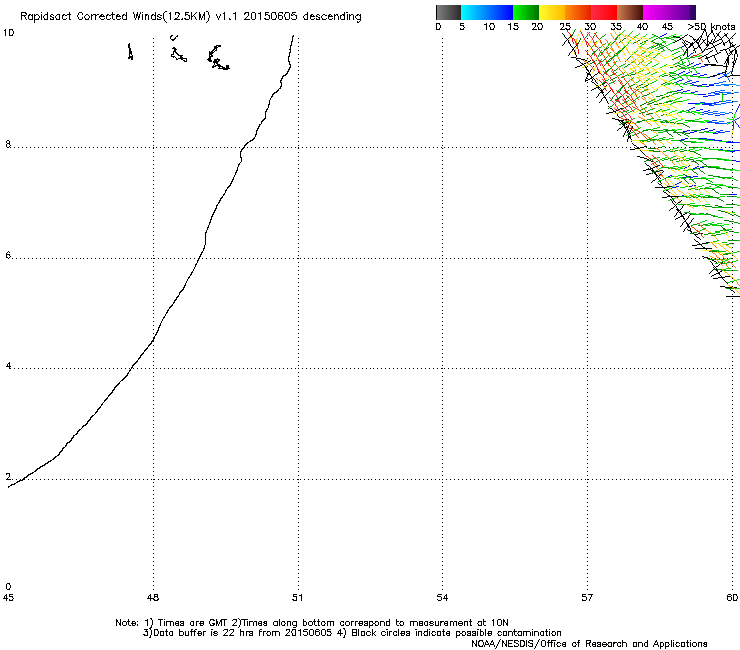Click the brown 35-40 knots color band

tap(630, 12)
